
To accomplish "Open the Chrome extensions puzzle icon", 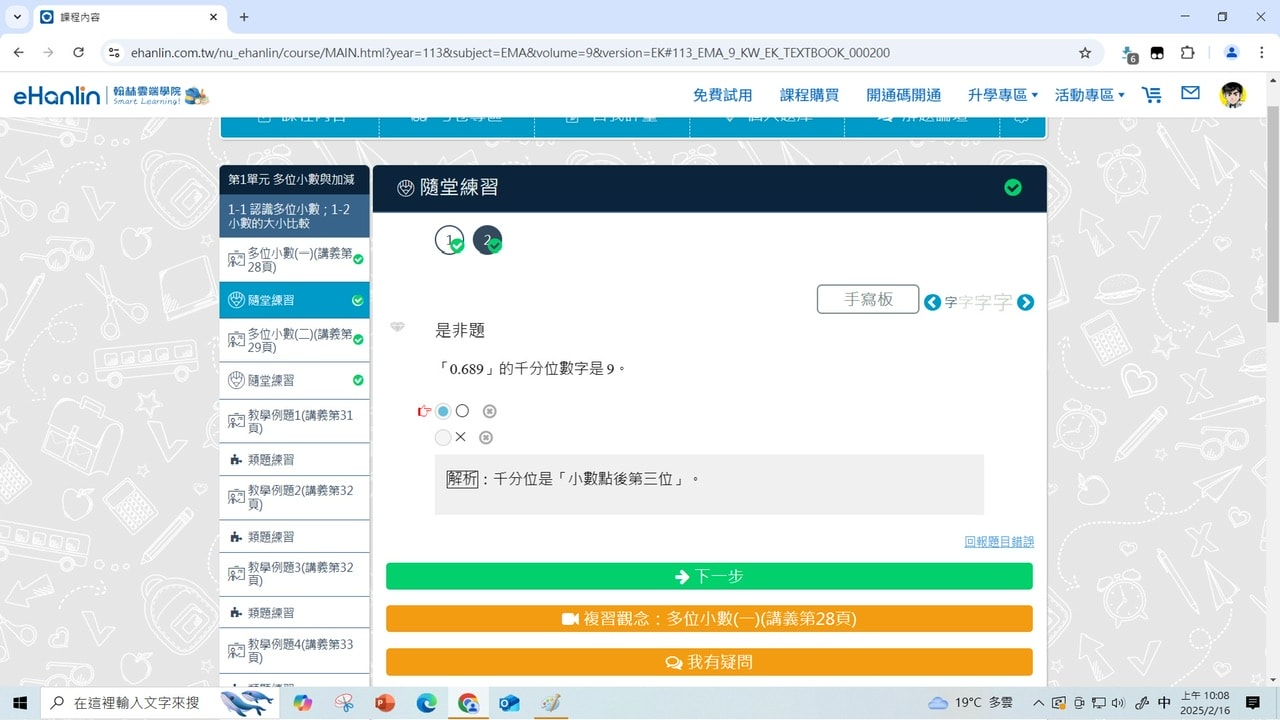I will [x=1188, y=52].
